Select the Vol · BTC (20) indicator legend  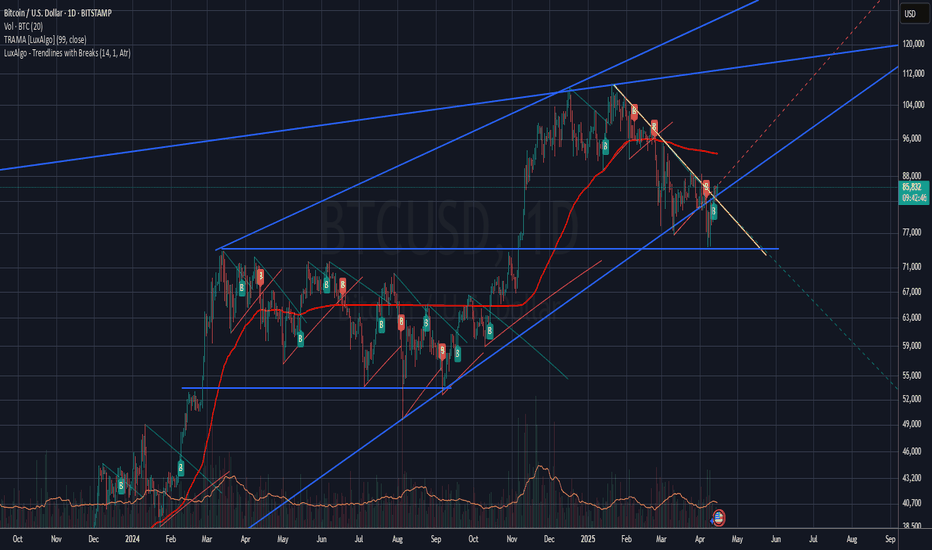[x=23, y=26]
